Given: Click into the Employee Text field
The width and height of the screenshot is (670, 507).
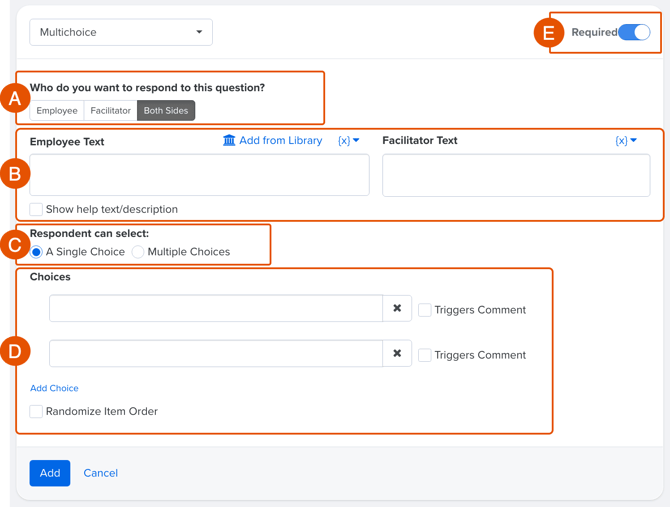Looking at the screenshot, I should [x=199, y=175].
